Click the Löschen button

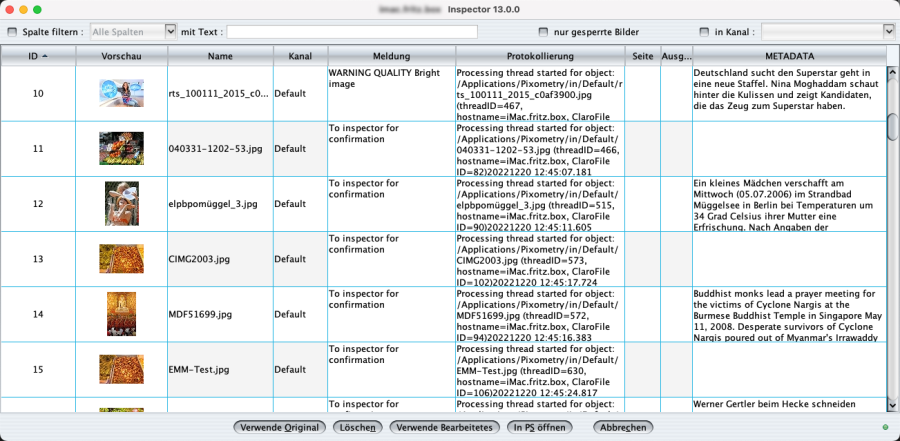(x=358, y=427)
